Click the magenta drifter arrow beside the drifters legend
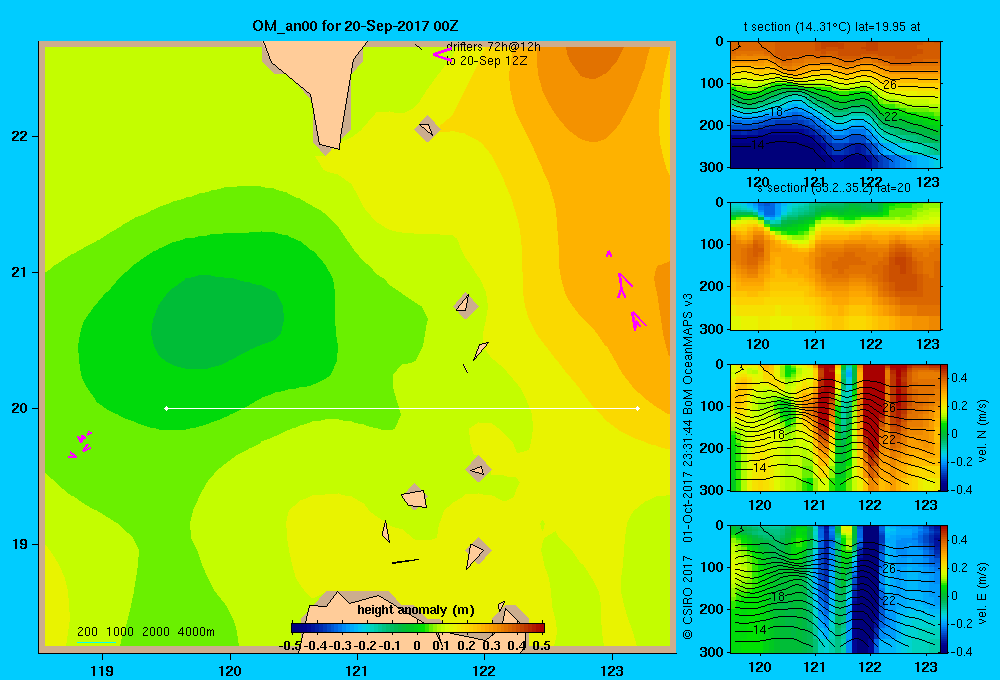1000x680 pixels. pos(442,55)
